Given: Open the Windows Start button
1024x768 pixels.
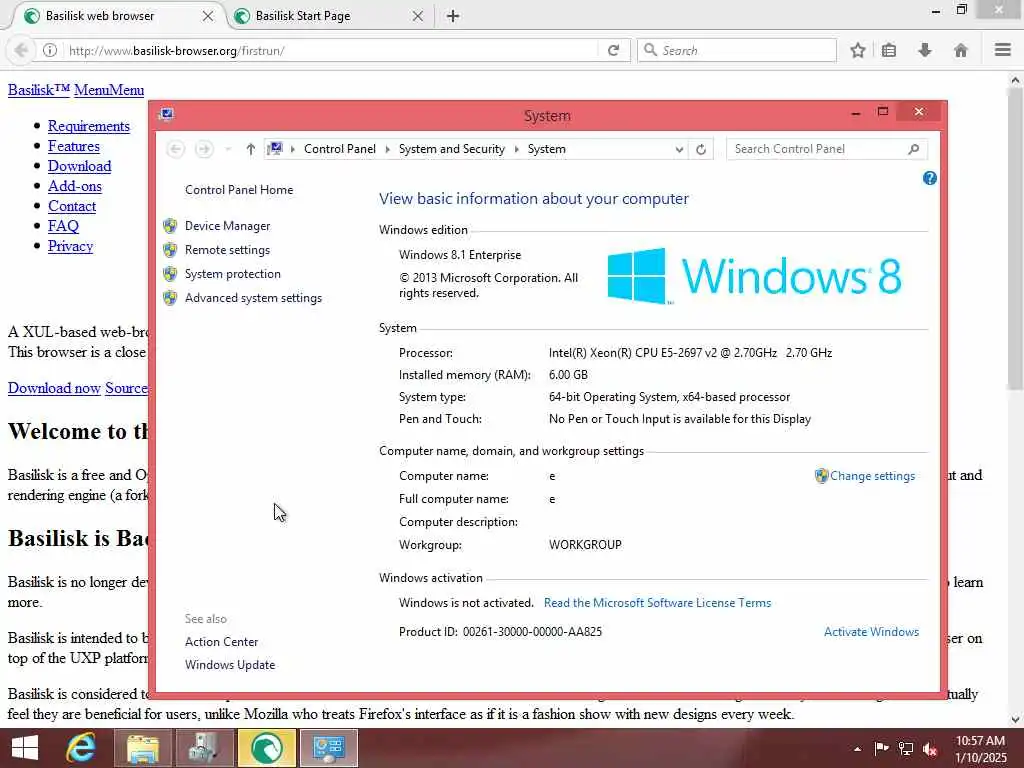Looking at the screenshot, I should tap(25, 748).
